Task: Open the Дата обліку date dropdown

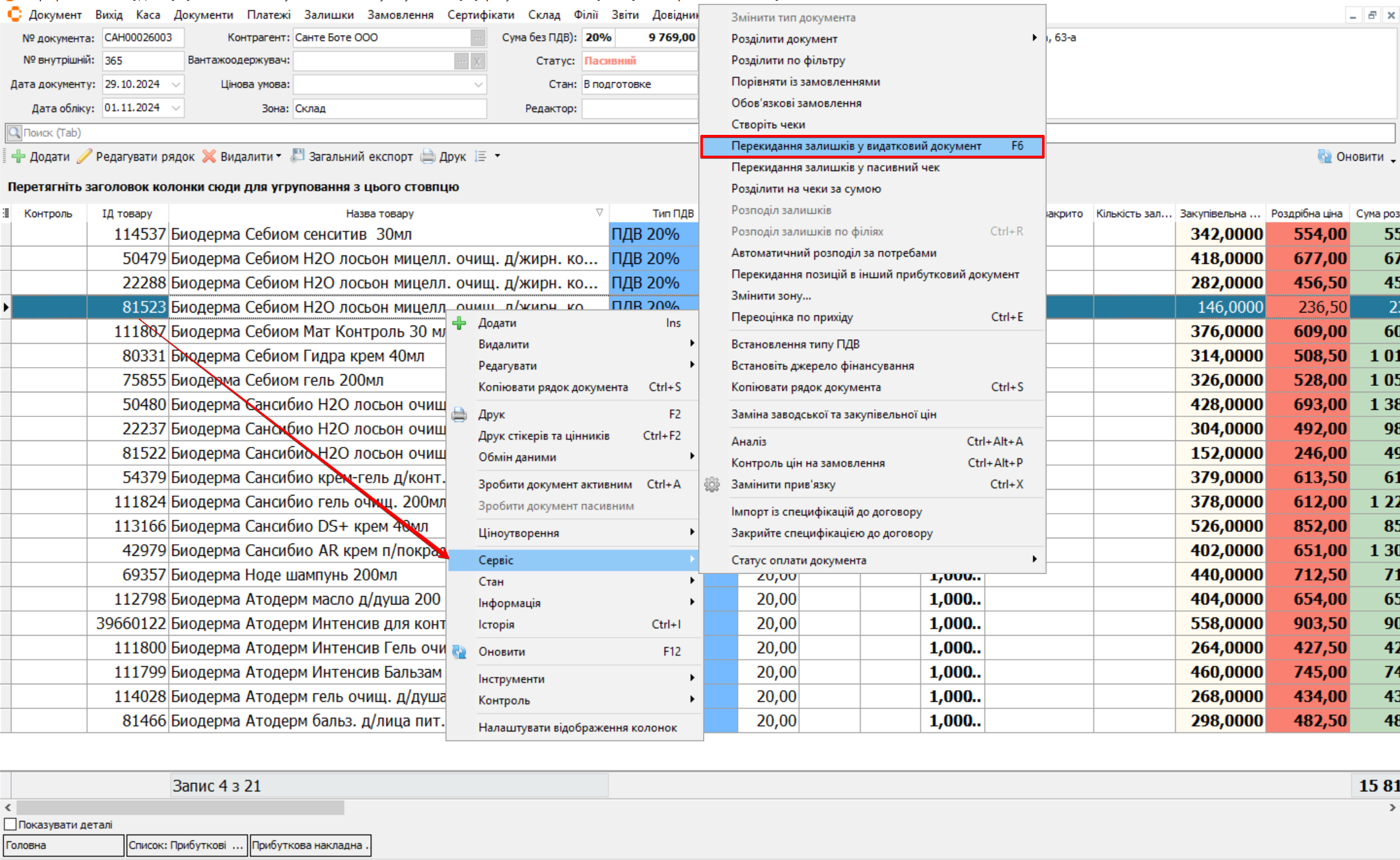Action: point(176,108)
